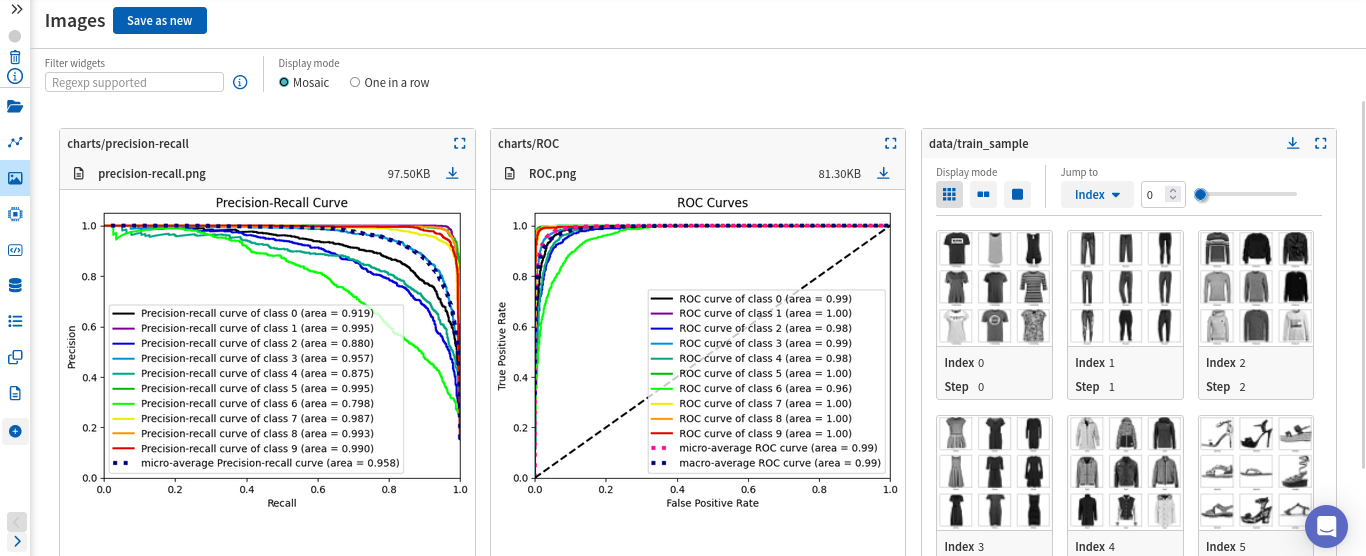Click the right arrow at sidebar bottom
Screen dimensions: 1366x556
click(17, 541)
